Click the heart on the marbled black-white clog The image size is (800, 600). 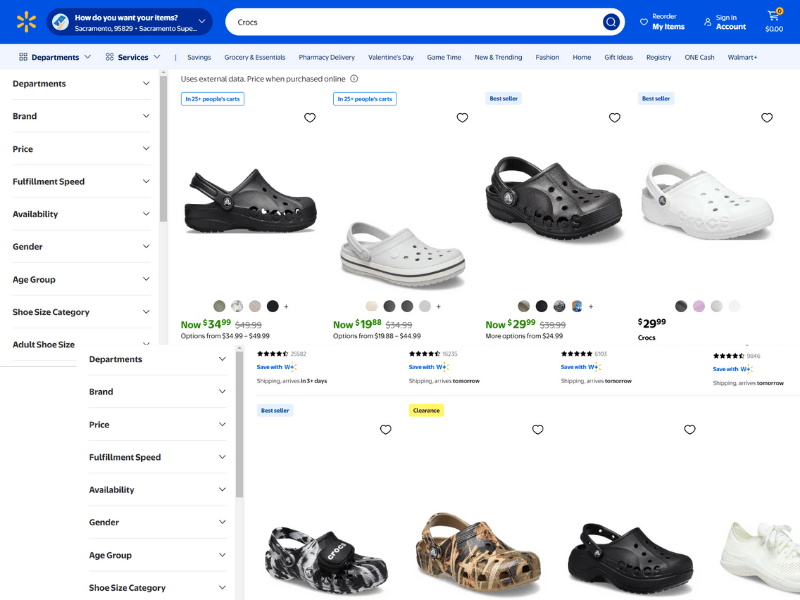point(386,429)
